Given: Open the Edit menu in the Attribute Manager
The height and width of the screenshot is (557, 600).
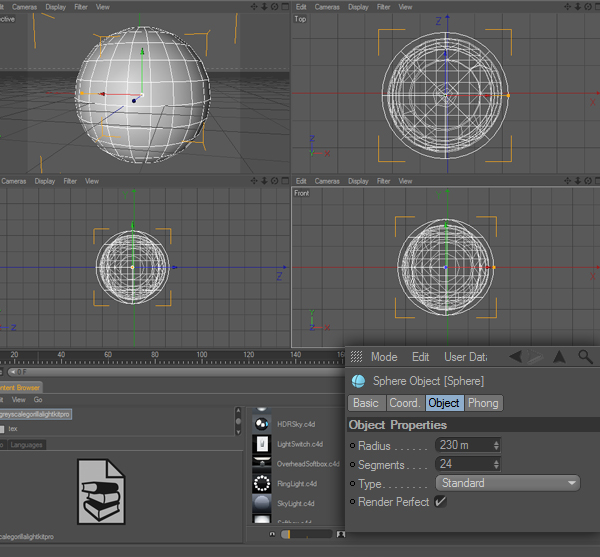Looking at the screenshot, I should (x=420, y=357).
